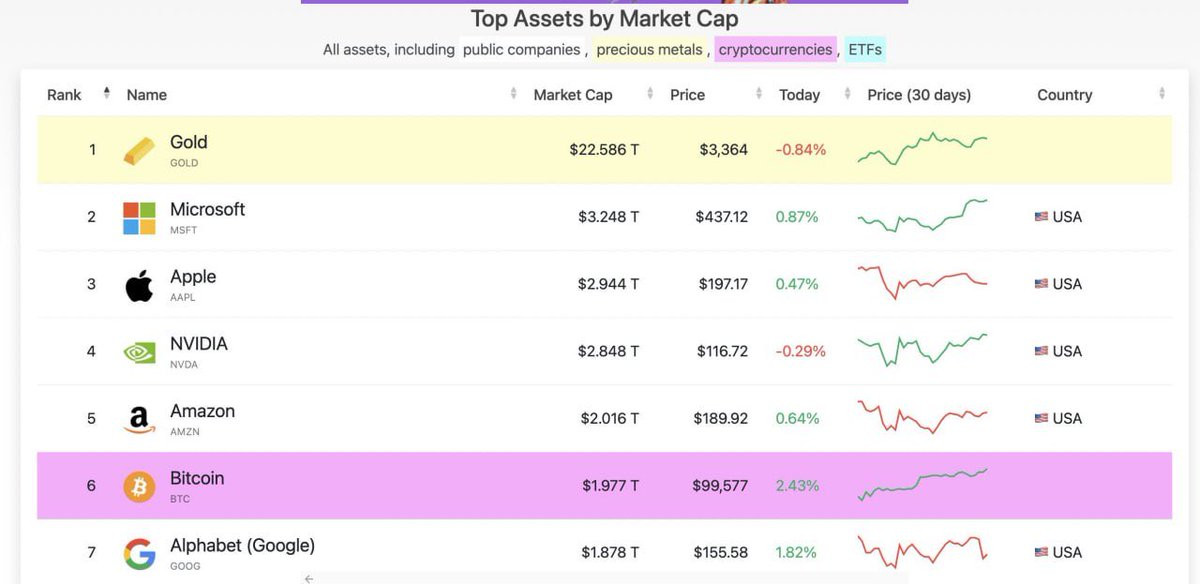Screen dimensions: 1200x584
Task: Sort by Today column header
Action: (800, 95)
